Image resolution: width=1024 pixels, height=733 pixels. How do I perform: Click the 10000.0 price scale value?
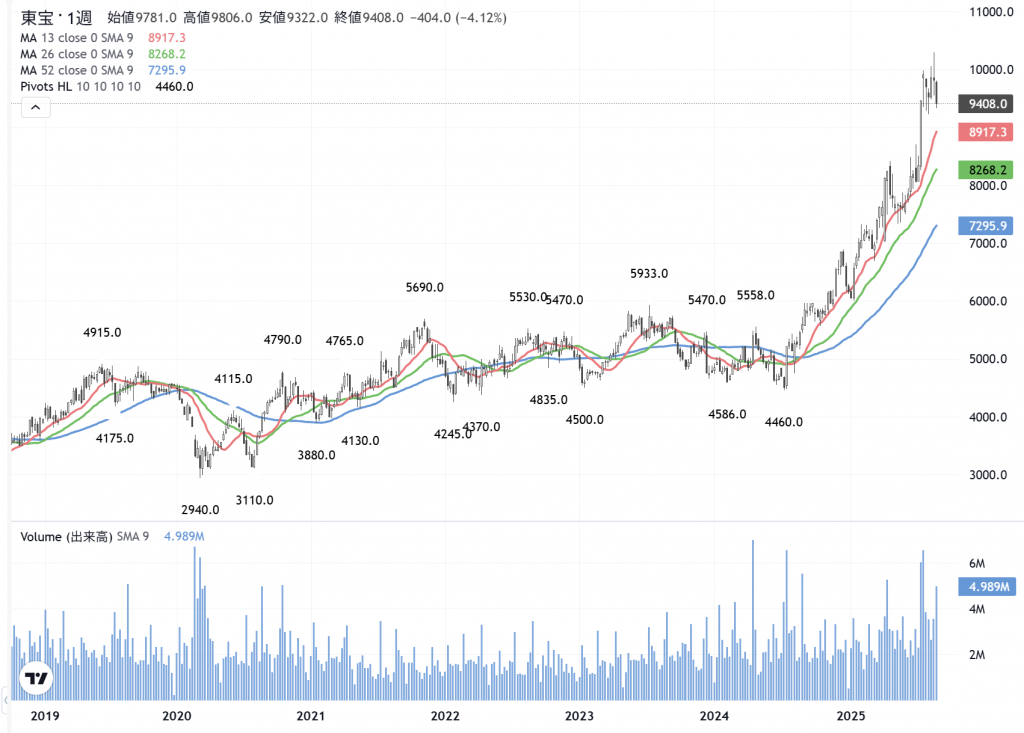pyautogui.click(x=991, y=70)
